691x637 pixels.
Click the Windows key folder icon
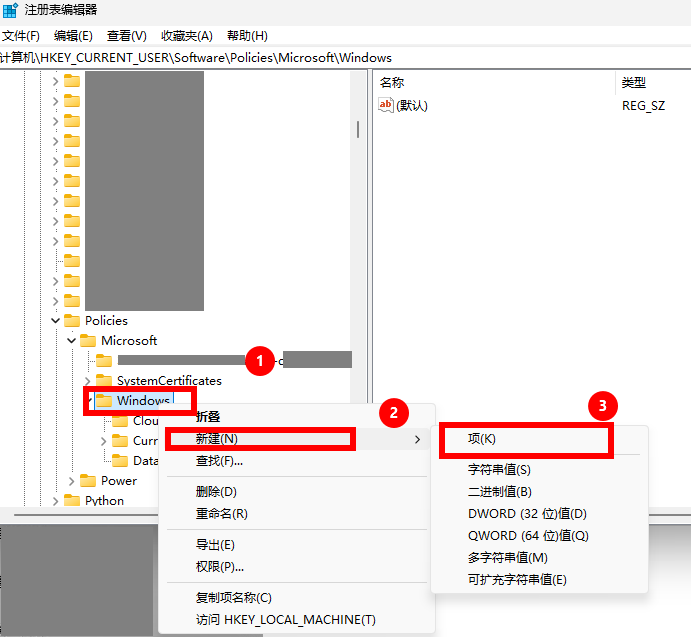(x=104, y=401)
